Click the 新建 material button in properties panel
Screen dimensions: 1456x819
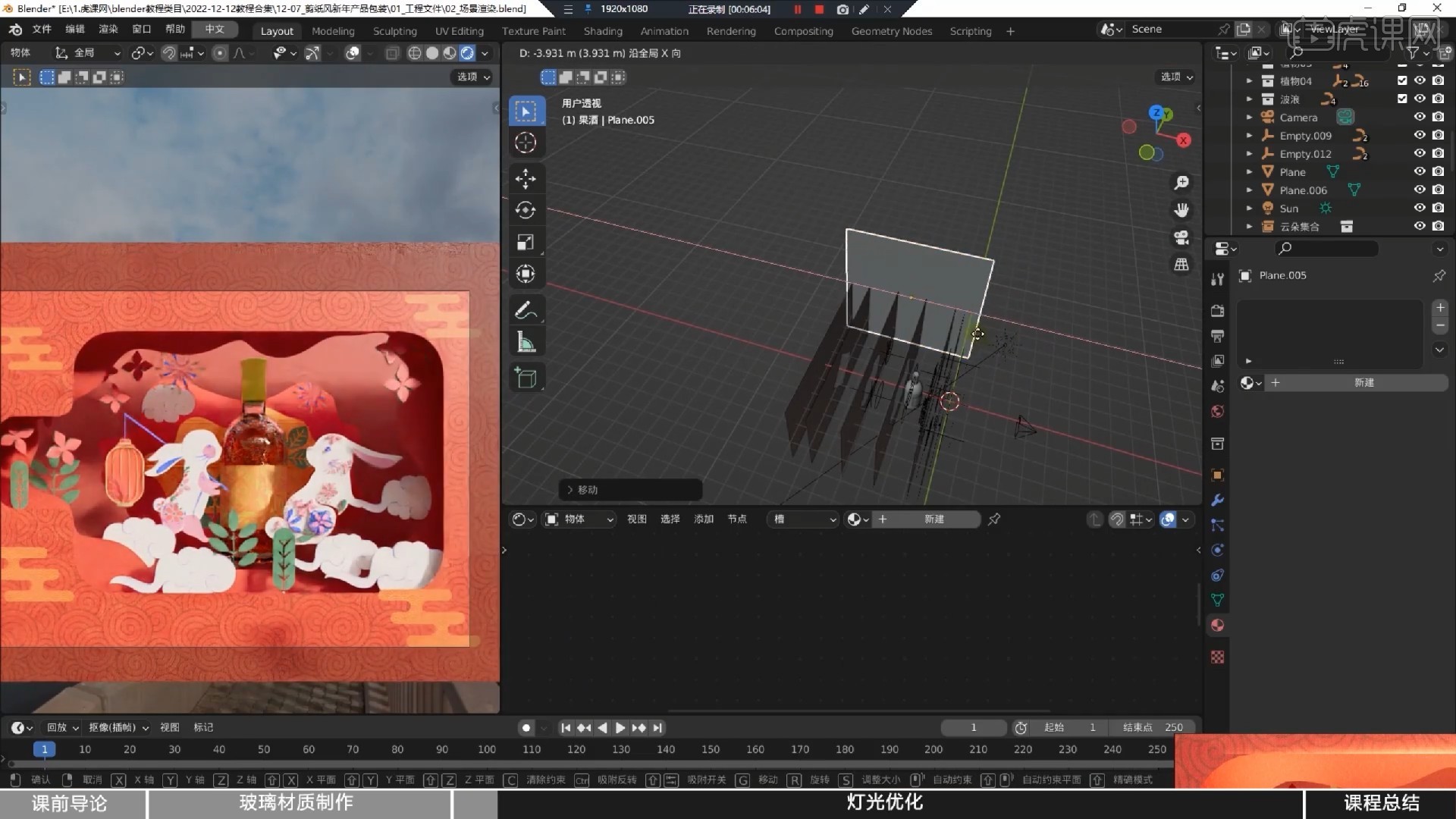pos(1363,383)
